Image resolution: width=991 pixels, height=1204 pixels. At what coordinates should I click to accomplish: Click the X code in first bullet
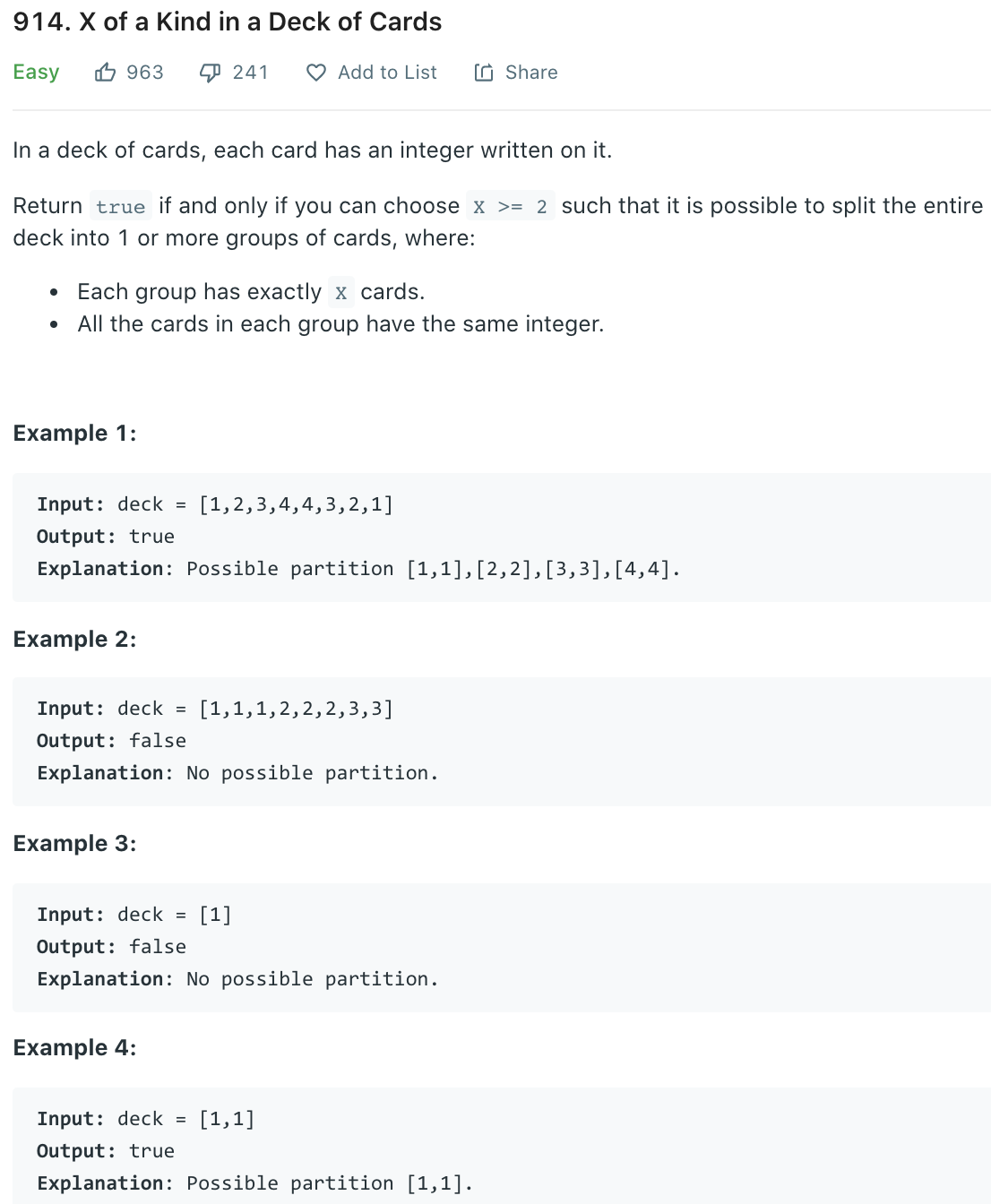click(x=340, y=292)
